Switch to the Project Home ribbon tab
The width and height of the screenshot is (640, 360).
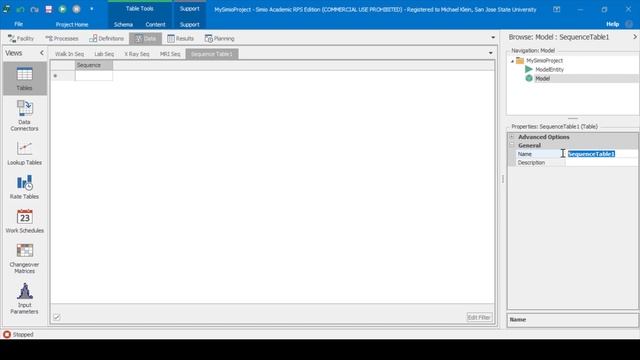coord(72,24)
